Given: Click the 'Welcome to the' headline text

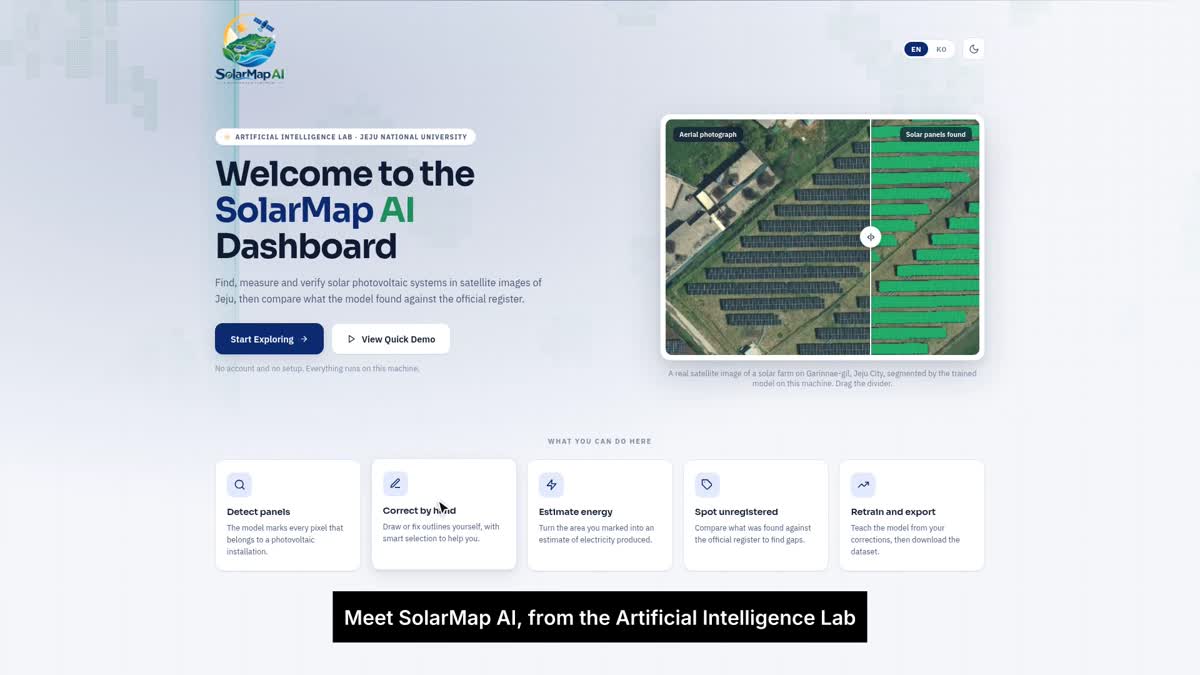Looking at the screenshot, I should click(345, 174).
